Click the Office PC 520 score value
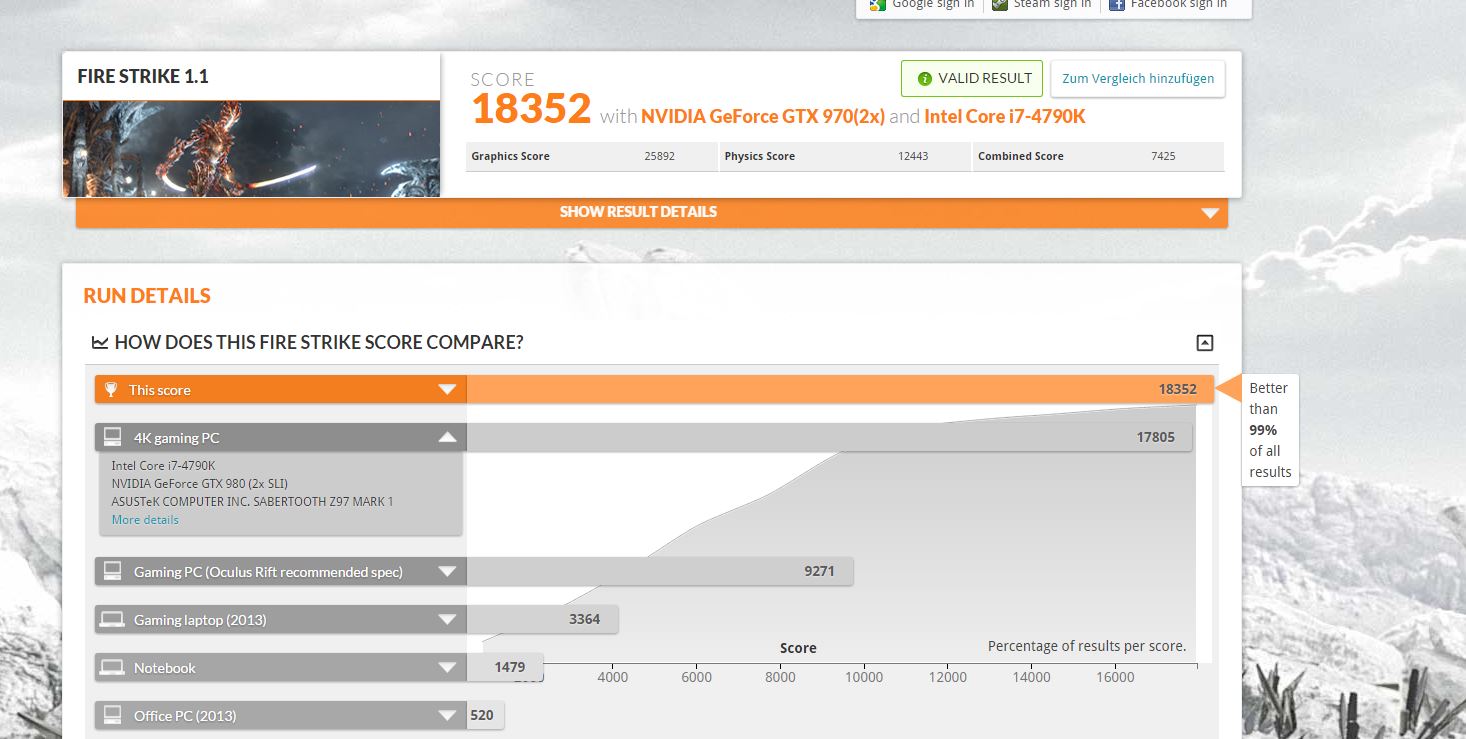 [482, 715]
